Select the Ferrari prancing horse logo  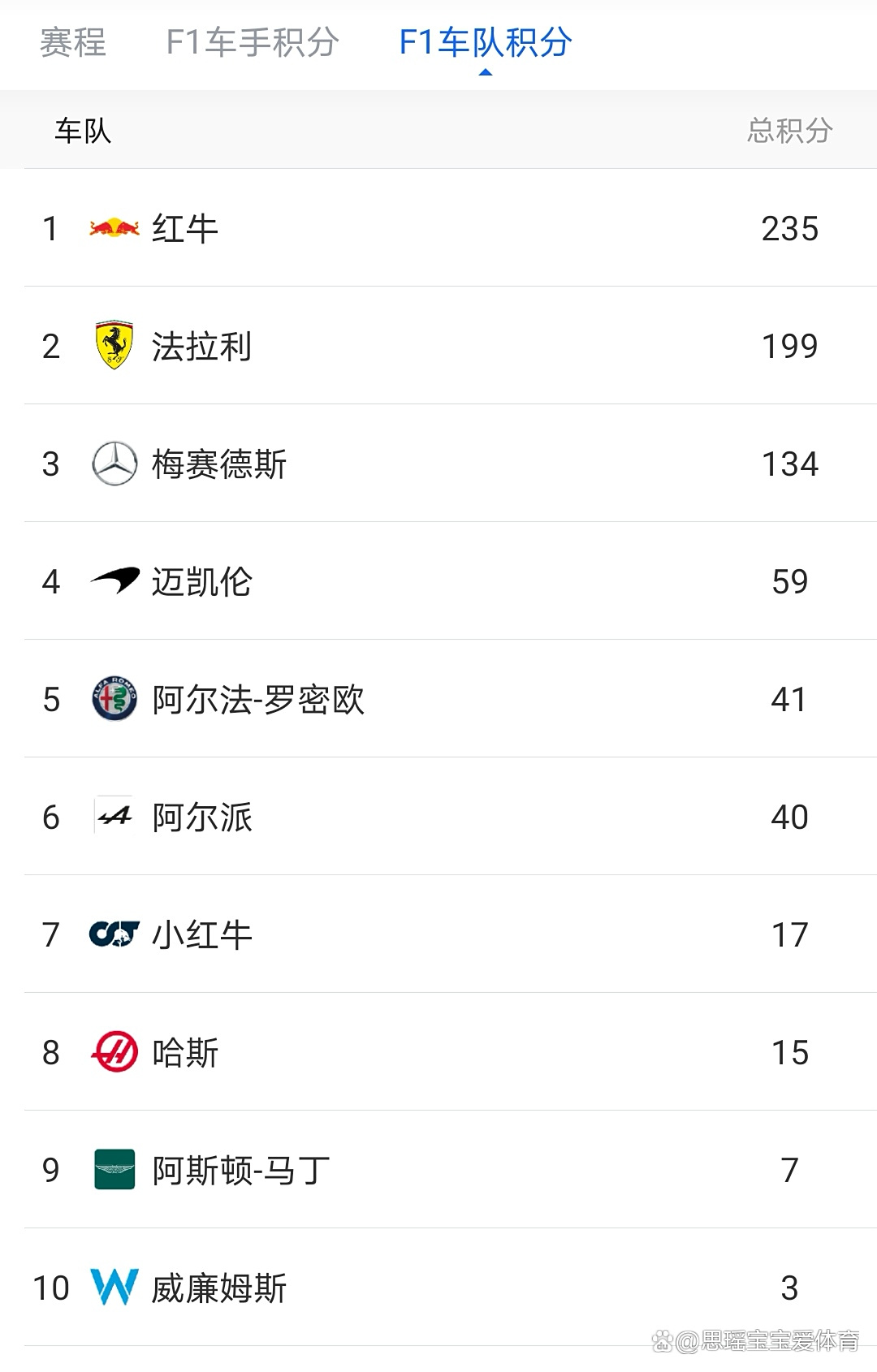click(113, 347)
